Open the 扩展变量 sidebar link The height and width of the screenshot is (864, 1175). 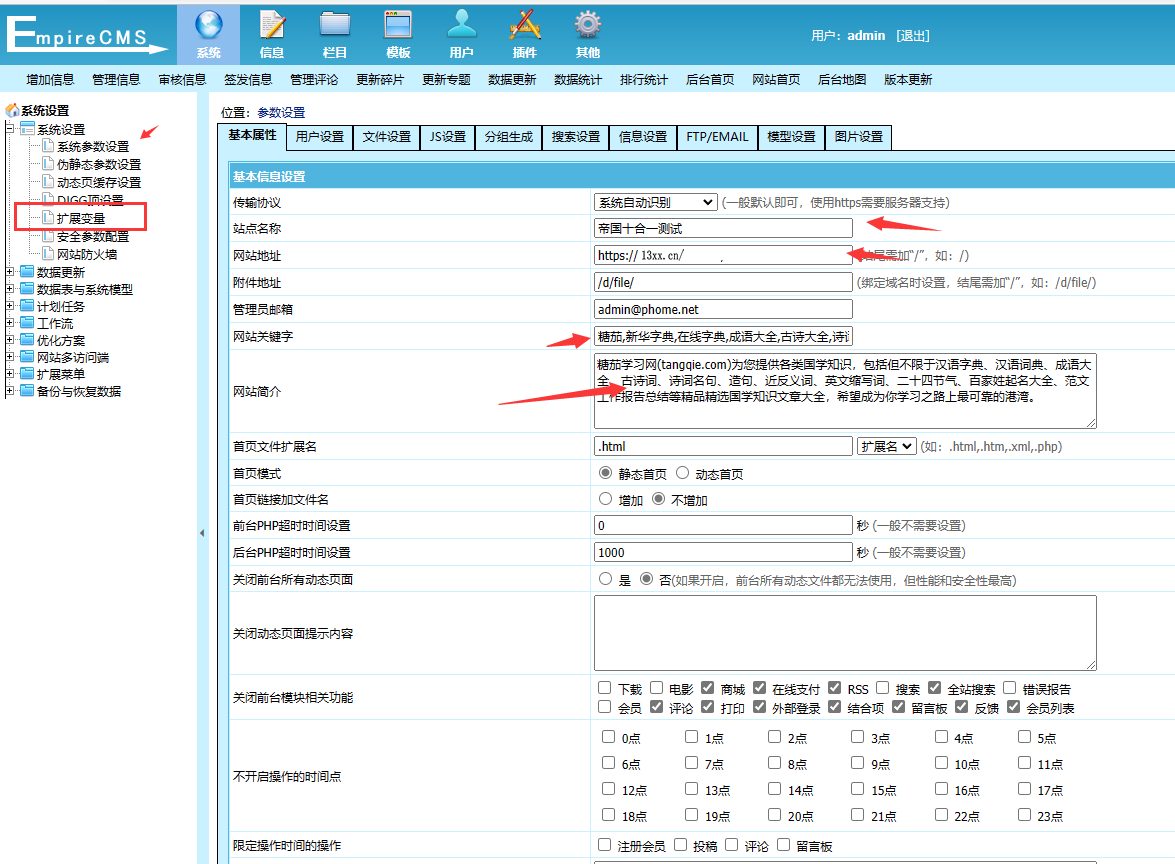pos(81,218)
